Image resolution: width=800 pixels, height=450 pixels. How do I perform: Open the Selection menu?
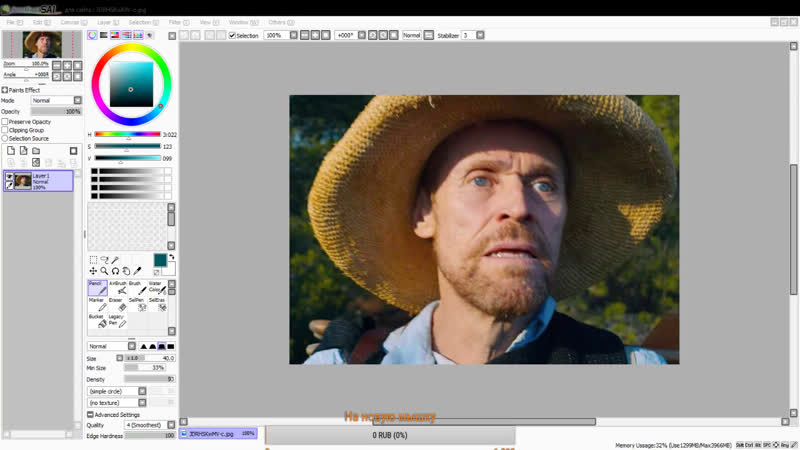click(143, 22)
